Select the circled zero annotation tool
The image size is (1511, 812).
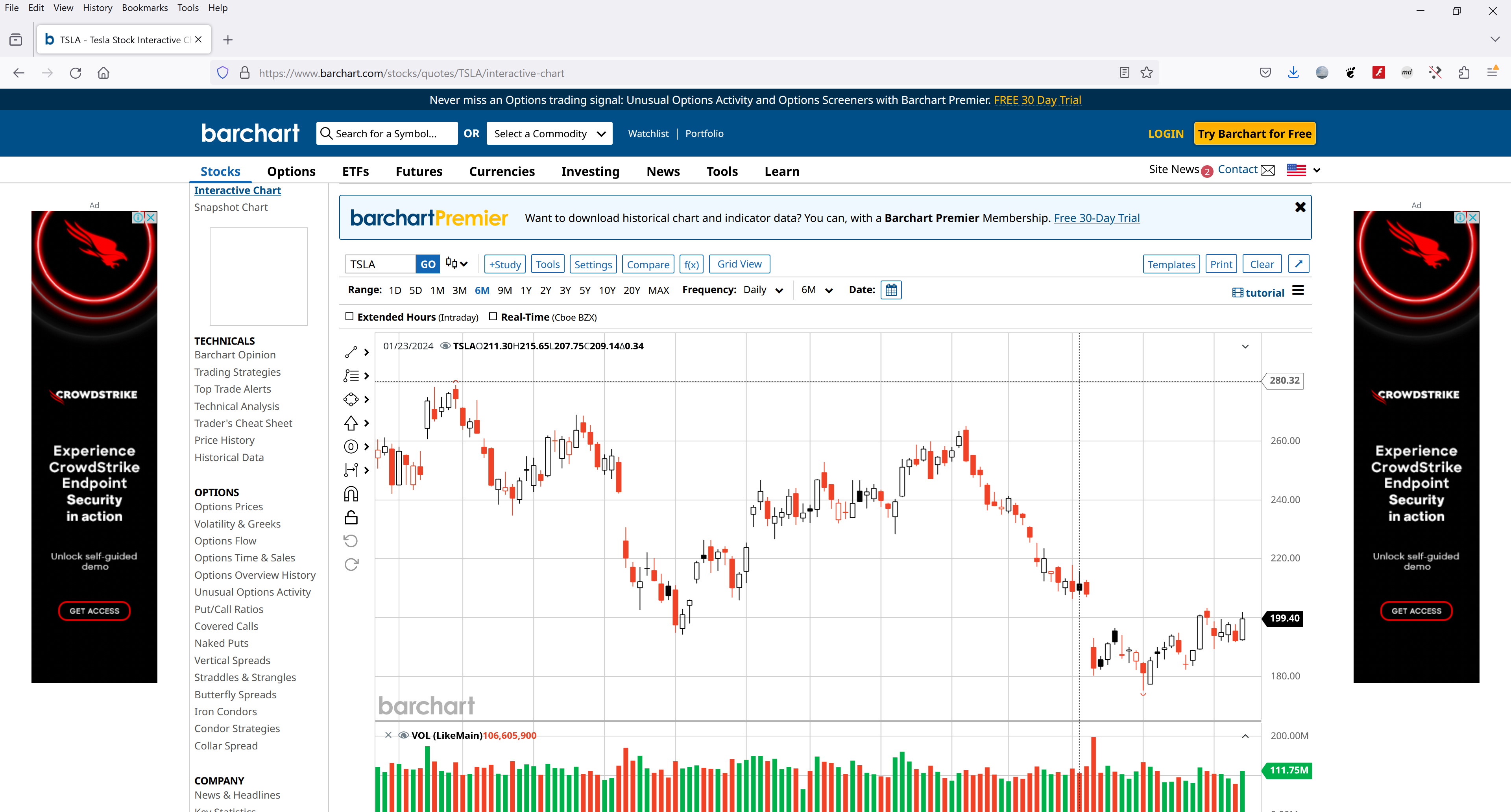pyautogui.click(x=351, y=447)
